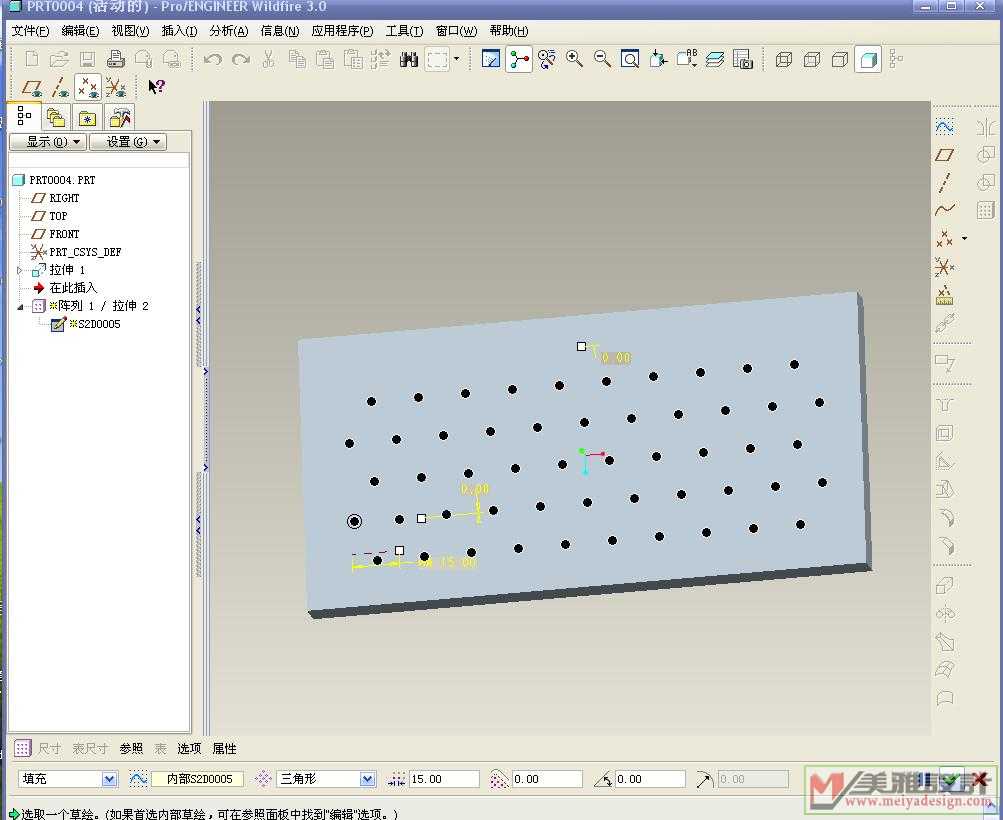
Task: Open the 视图(V) menu
Action: coord(130,31)
